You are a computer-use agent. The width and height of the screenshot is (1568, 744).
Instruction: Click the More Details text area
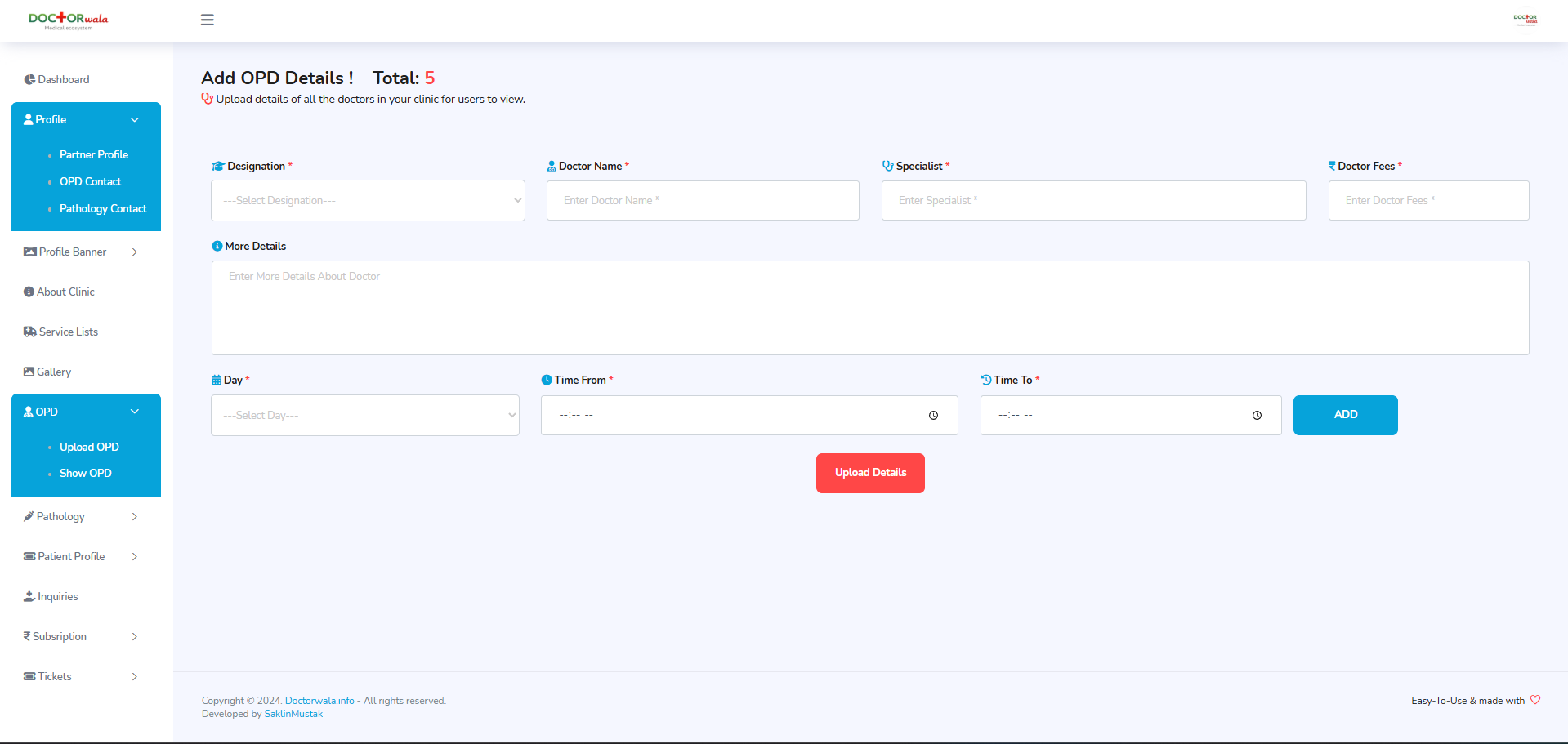pos(870,308)
